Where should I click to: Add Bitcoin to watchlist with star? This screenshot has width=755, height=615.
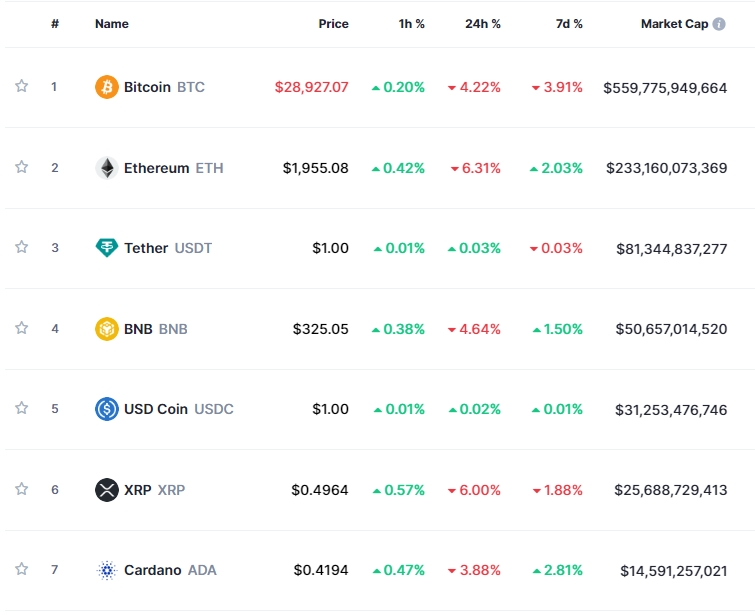21,86
